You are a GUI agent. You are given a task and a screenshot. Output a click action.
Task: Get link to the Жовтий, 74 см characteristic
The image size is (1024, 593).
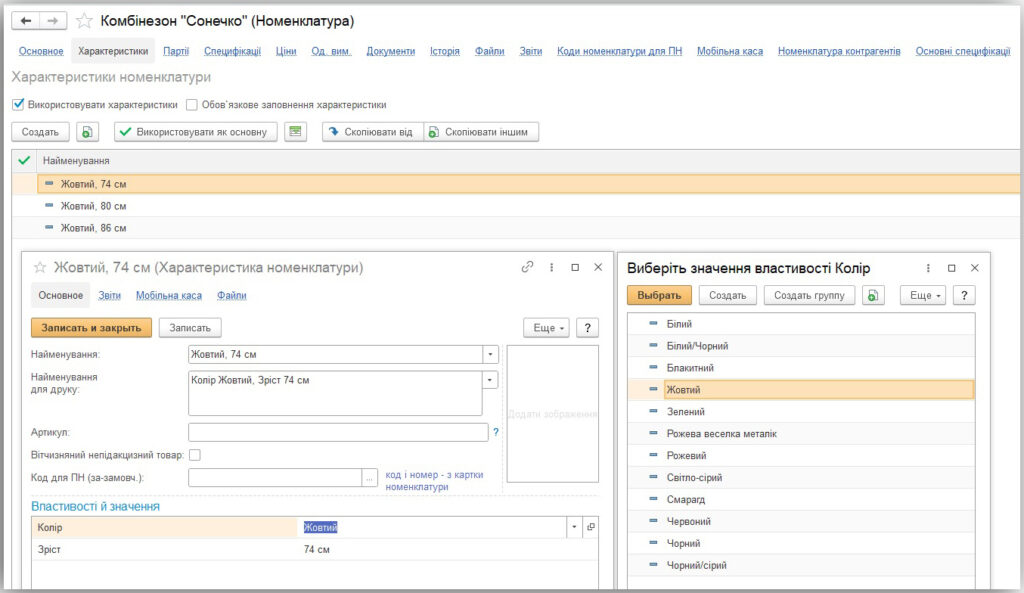tap(527, 268)
